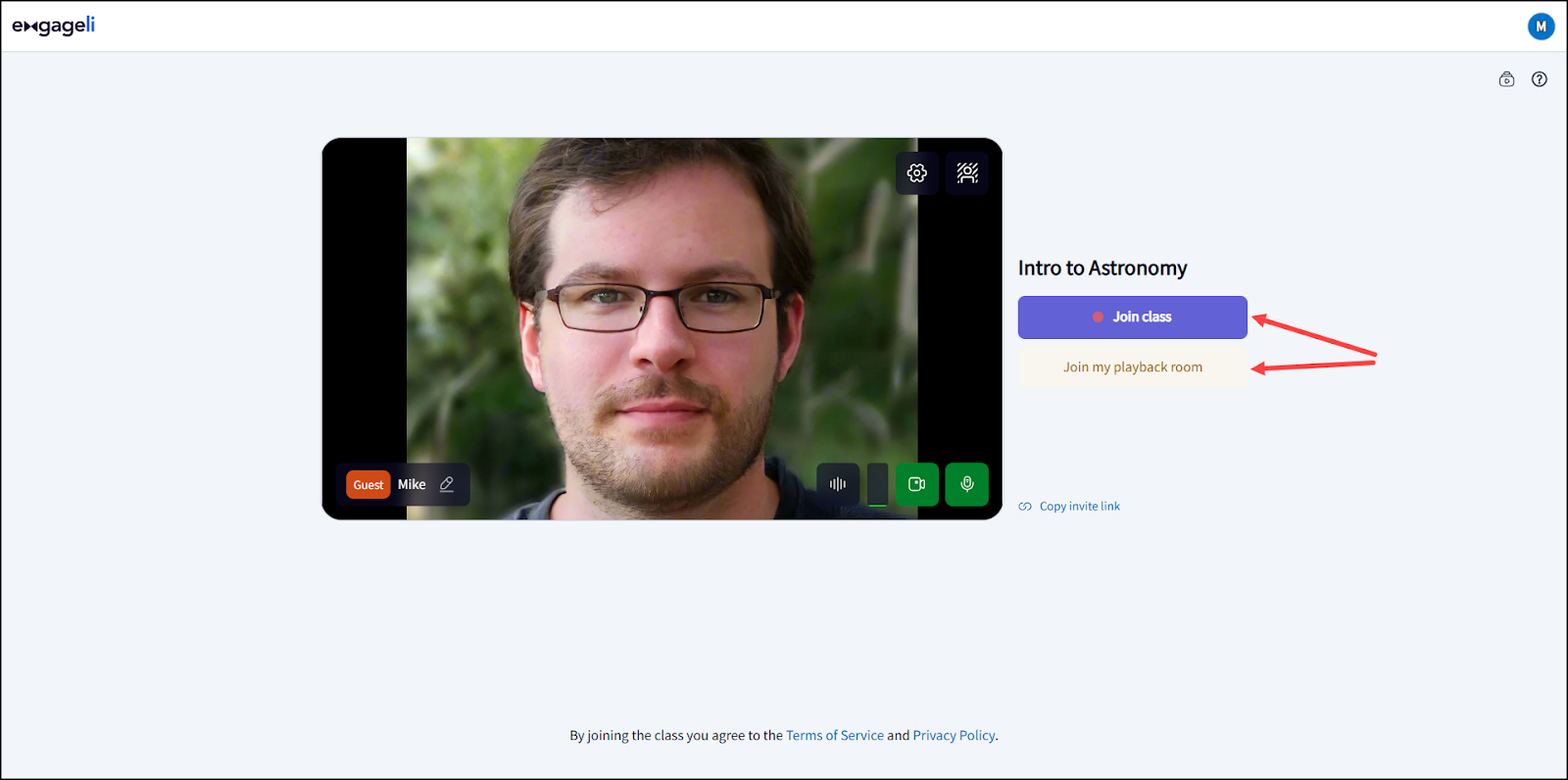Screen dimensions: 1568x780
Task: Mute the microphone
Action: (x=967, y=484)
